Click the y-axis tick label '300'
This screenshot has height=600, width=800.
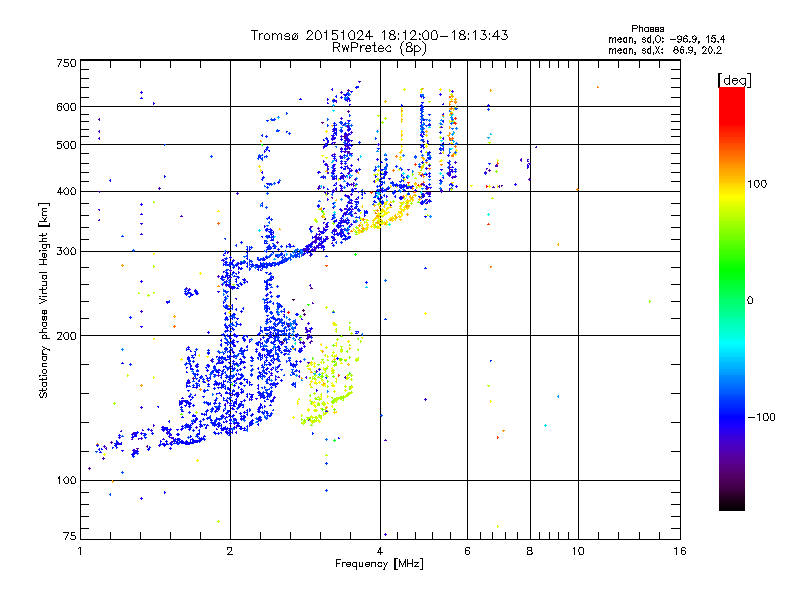pos(66,252)
